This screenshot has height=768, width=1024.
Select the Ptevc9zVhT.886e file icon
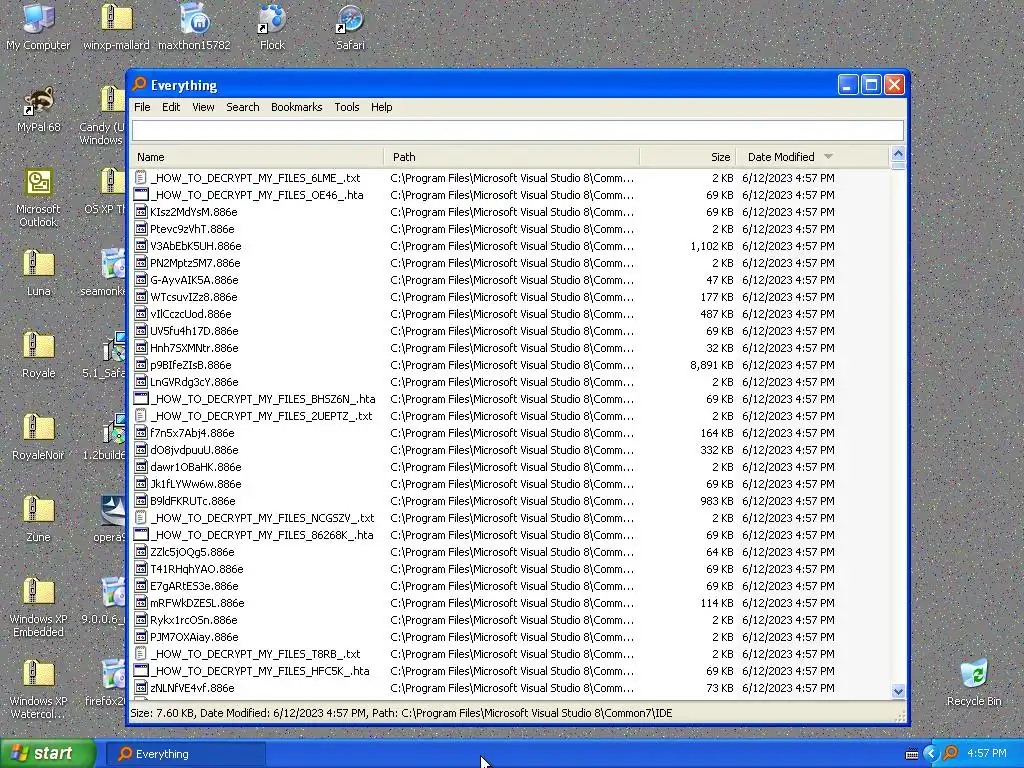pyautogui.click(x=140, y=229)
